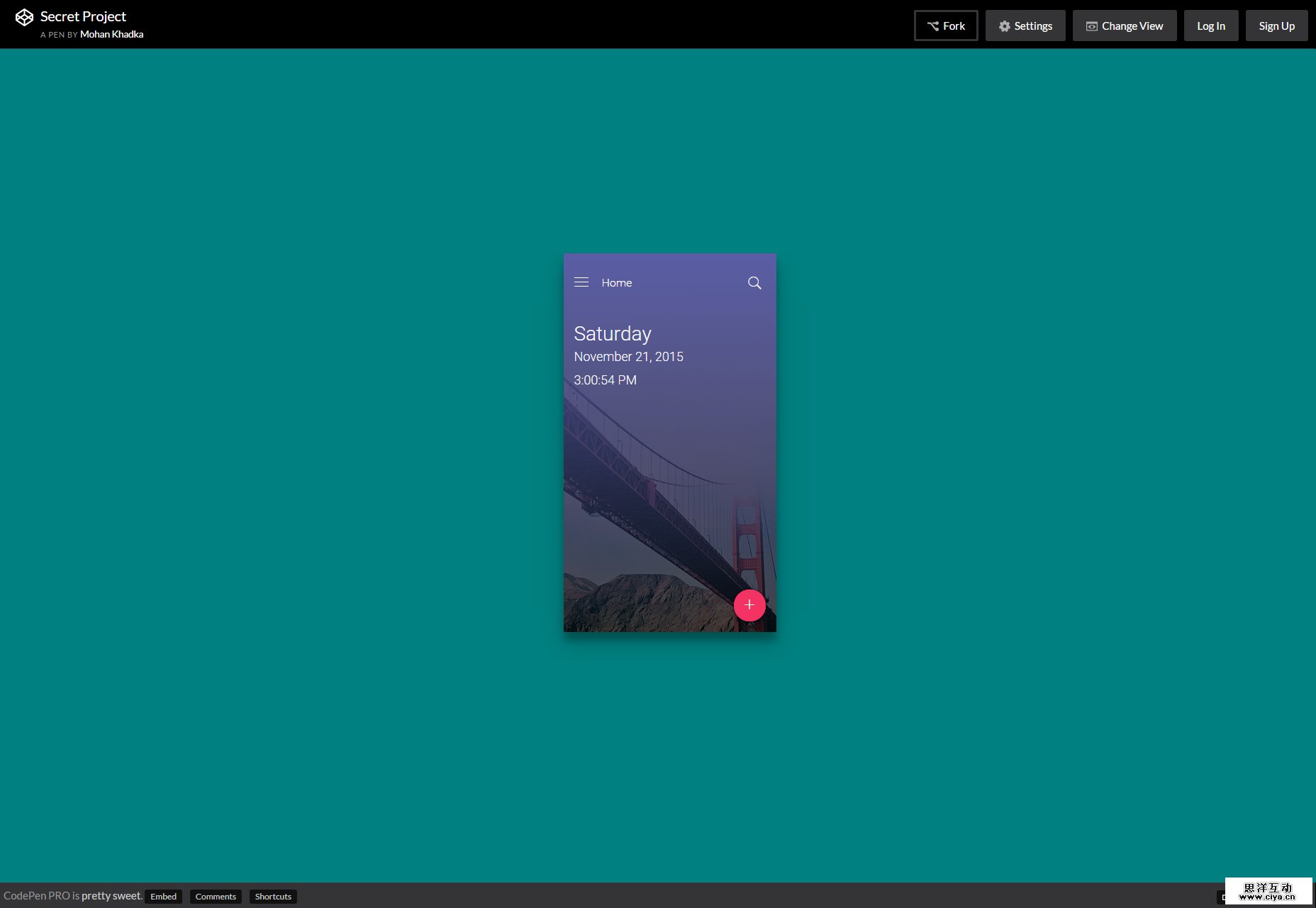This screenshot has height=908, width=1316.
Task: Open the pretty sweet CodePen PRO link
Action: click(x=111, y=895)
